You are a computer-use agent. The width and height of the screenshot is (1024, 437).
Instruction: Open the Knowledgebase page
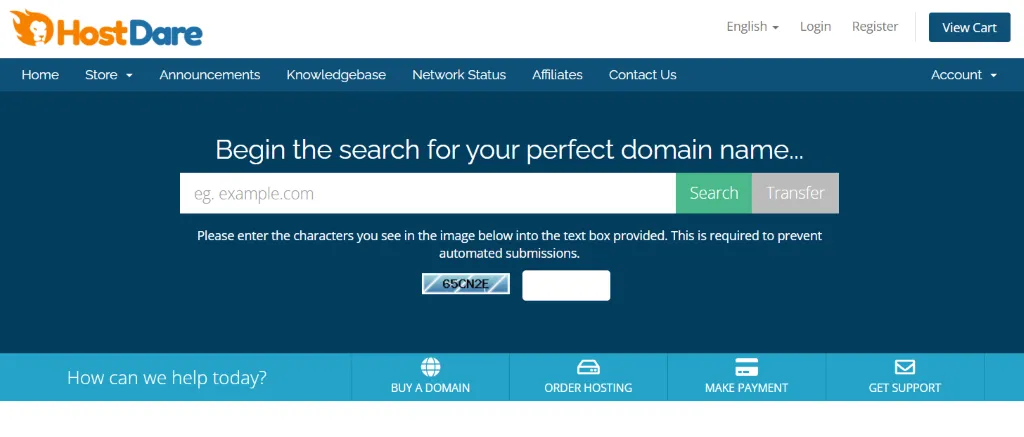click(336, 75)
